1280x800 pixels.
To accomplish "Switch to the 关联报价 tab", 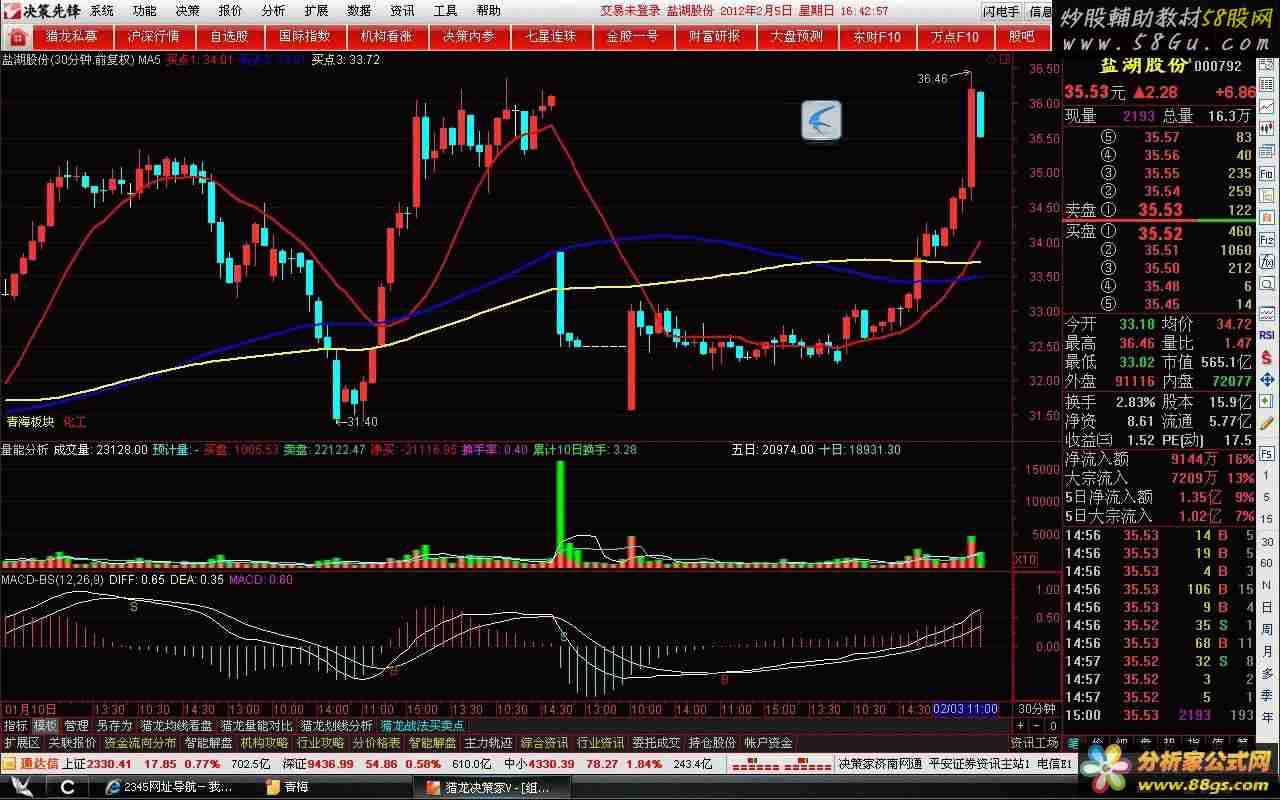I will click(72, 742).
